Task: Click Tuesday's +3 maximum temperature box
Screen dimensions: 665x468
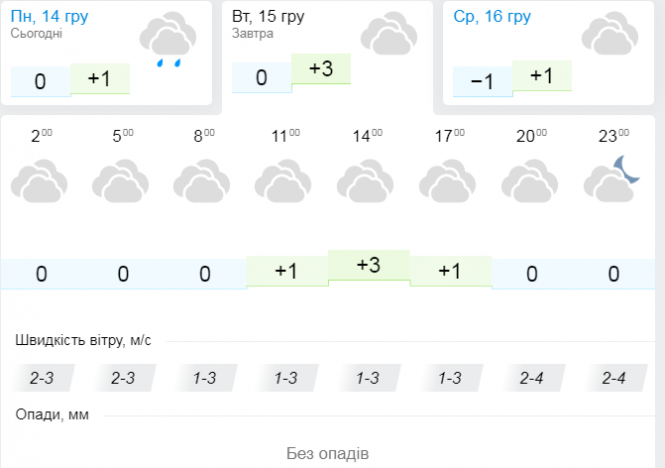Action: [x=320, y=69]
